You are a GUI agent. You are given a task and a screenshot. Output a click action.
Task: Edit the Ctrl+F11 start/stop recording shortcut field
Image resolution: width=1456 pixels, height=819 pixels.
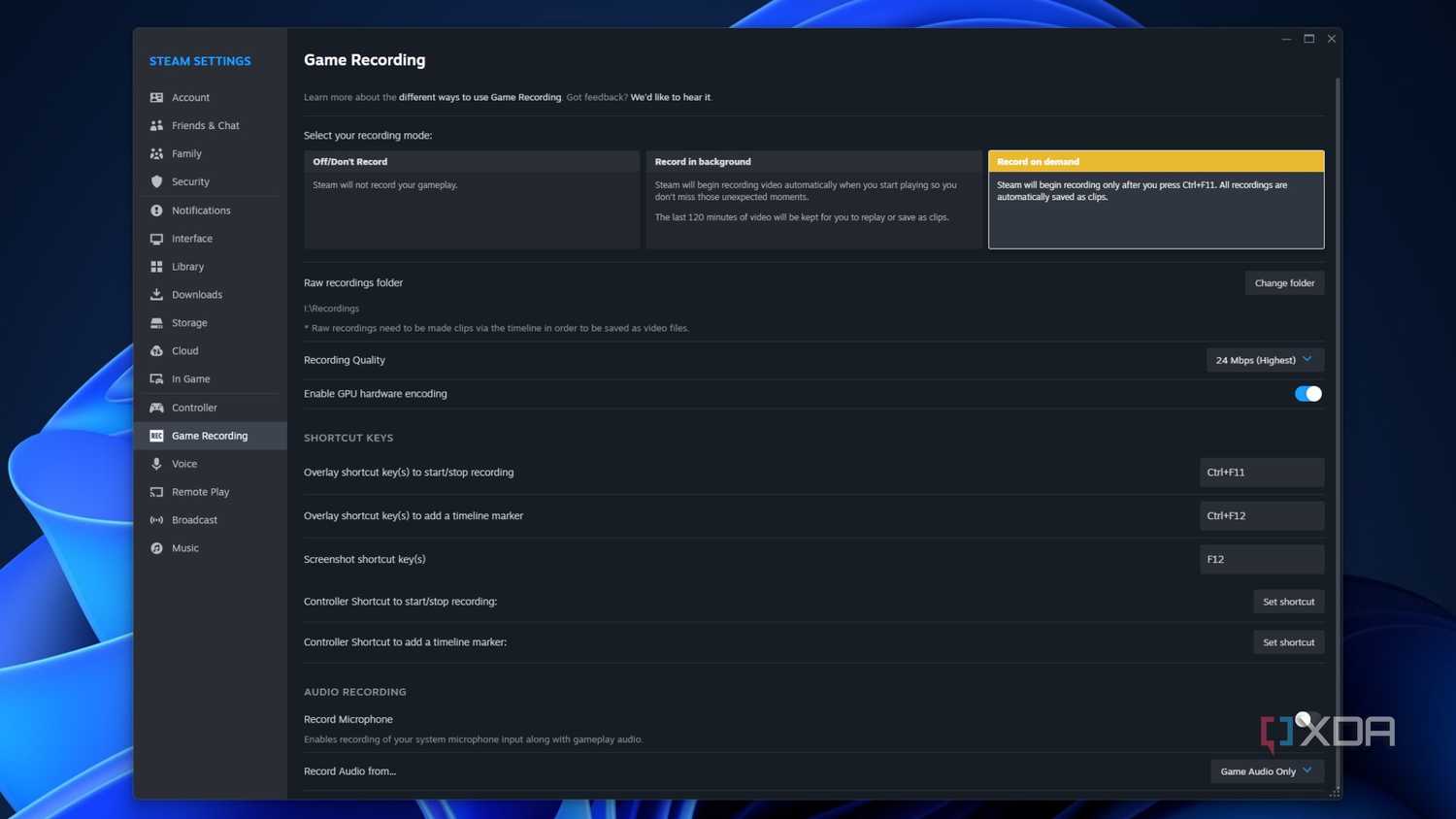pos(1262,473)
